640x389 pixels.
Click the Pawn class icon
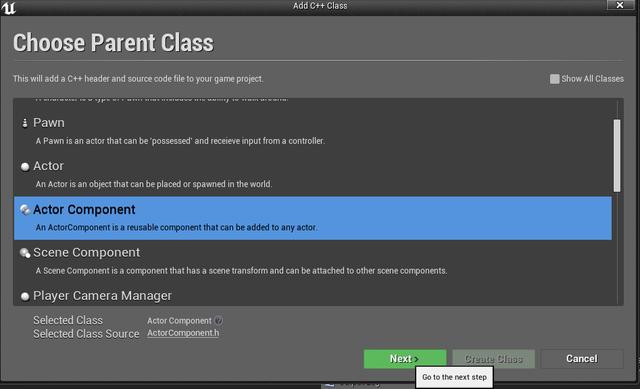[25, 123]
